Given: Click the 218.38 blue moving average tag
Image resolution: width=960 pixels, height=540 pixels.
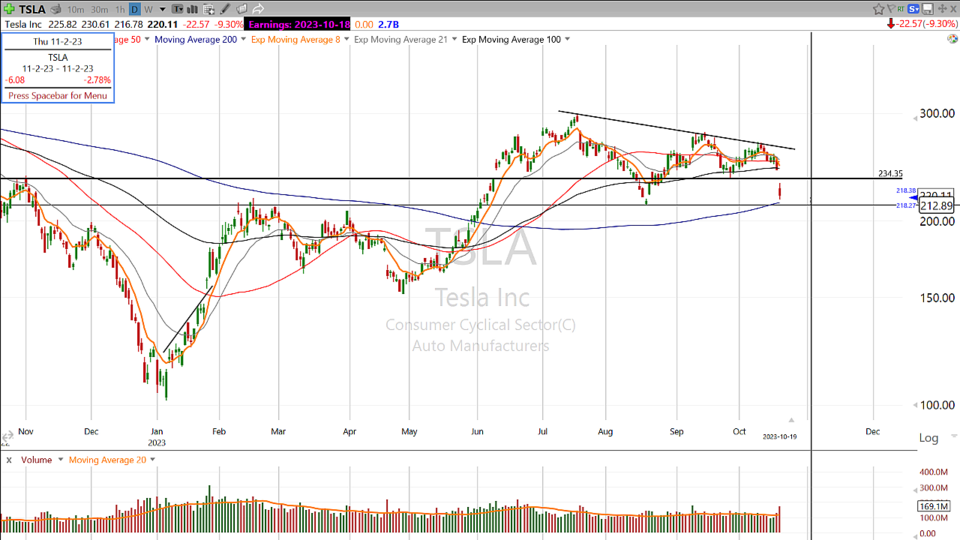Looking at the screenshot, I should point(906,191).
